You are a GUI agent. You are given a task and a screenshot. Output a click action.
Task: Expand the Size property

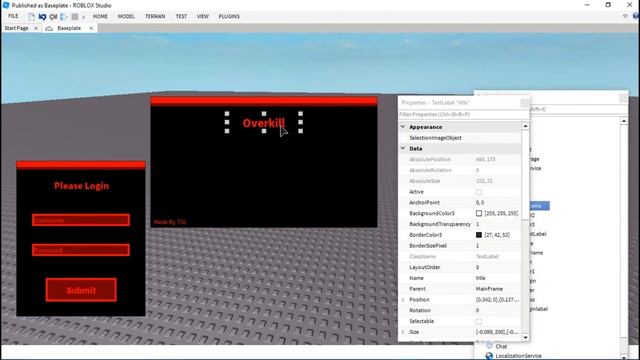(403, 332)
